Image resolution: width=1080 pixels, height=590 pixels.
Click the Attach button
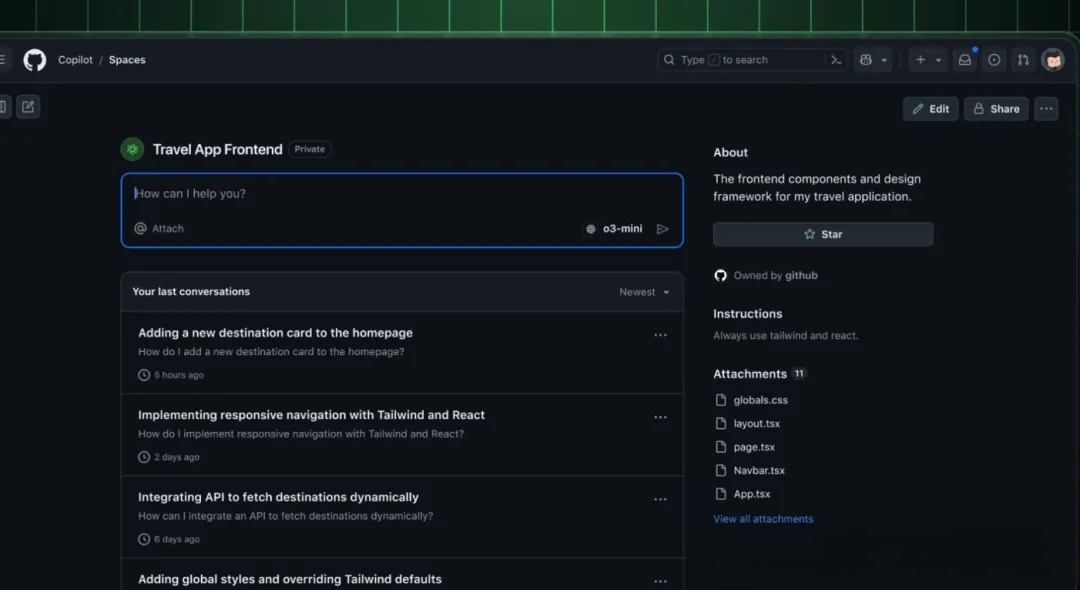coord(159,229)
